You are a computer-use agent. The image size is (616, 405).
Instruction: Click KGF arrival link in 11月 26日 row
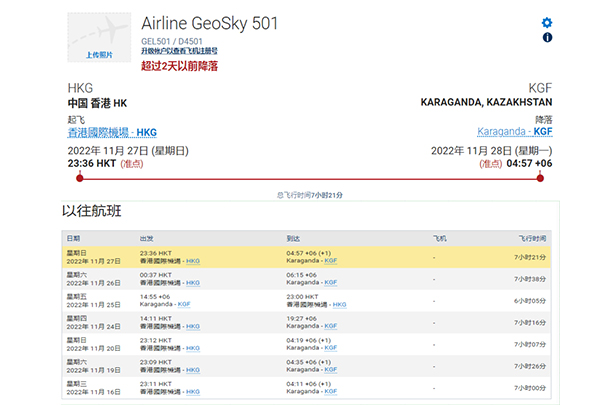click(x=331, y=283)
